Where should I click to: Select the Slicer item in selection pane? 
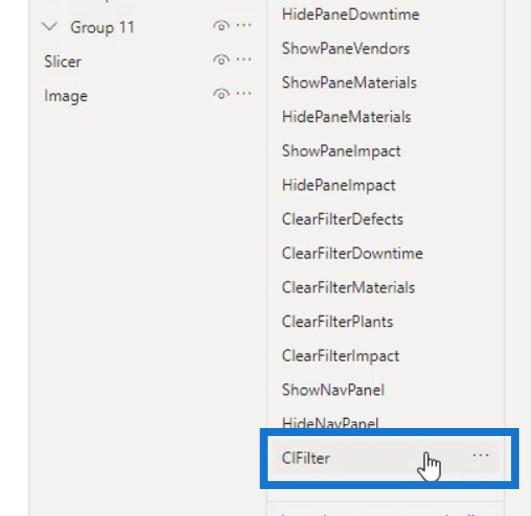(63, 62)
